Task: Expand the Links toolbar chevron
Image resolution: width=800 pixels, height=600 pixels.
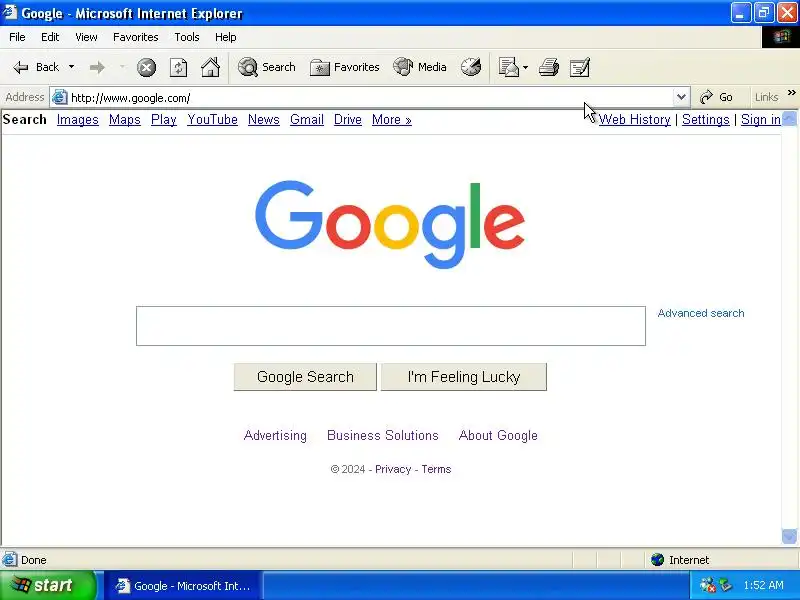Action: 791,93
